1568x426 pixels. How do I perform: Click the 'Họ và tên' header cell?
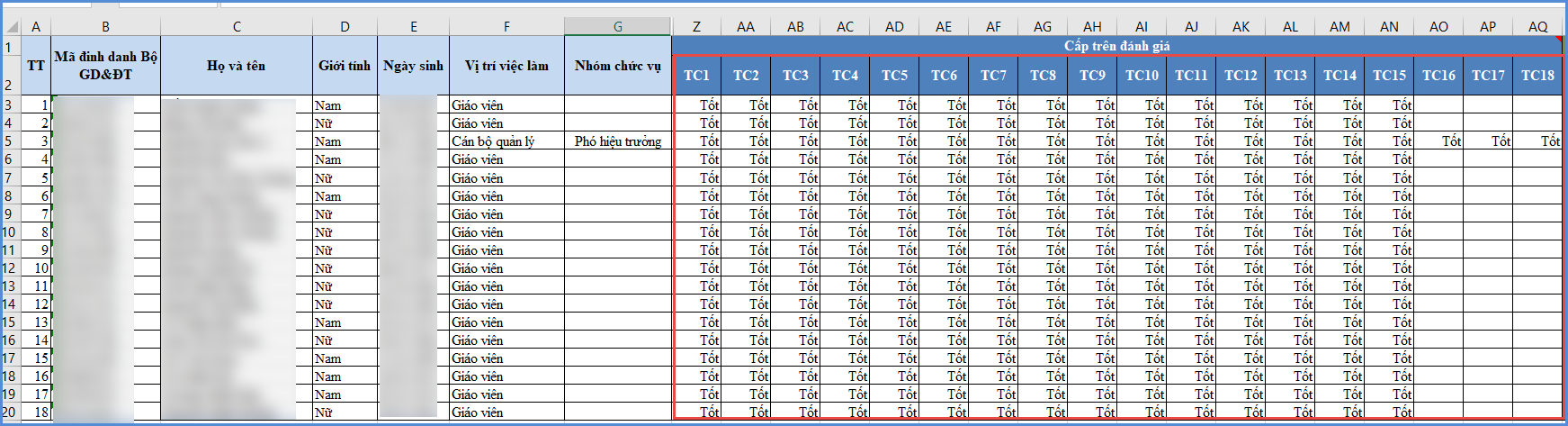[237, 65]
